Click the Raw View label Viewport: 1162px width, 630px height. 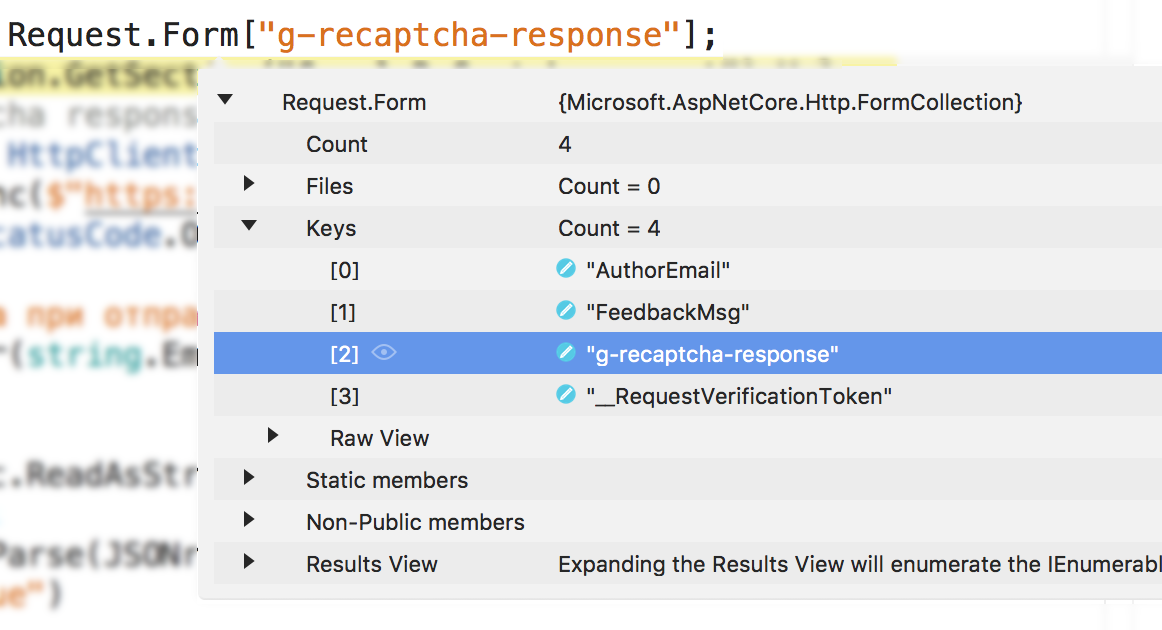click(x=379, y=438)
